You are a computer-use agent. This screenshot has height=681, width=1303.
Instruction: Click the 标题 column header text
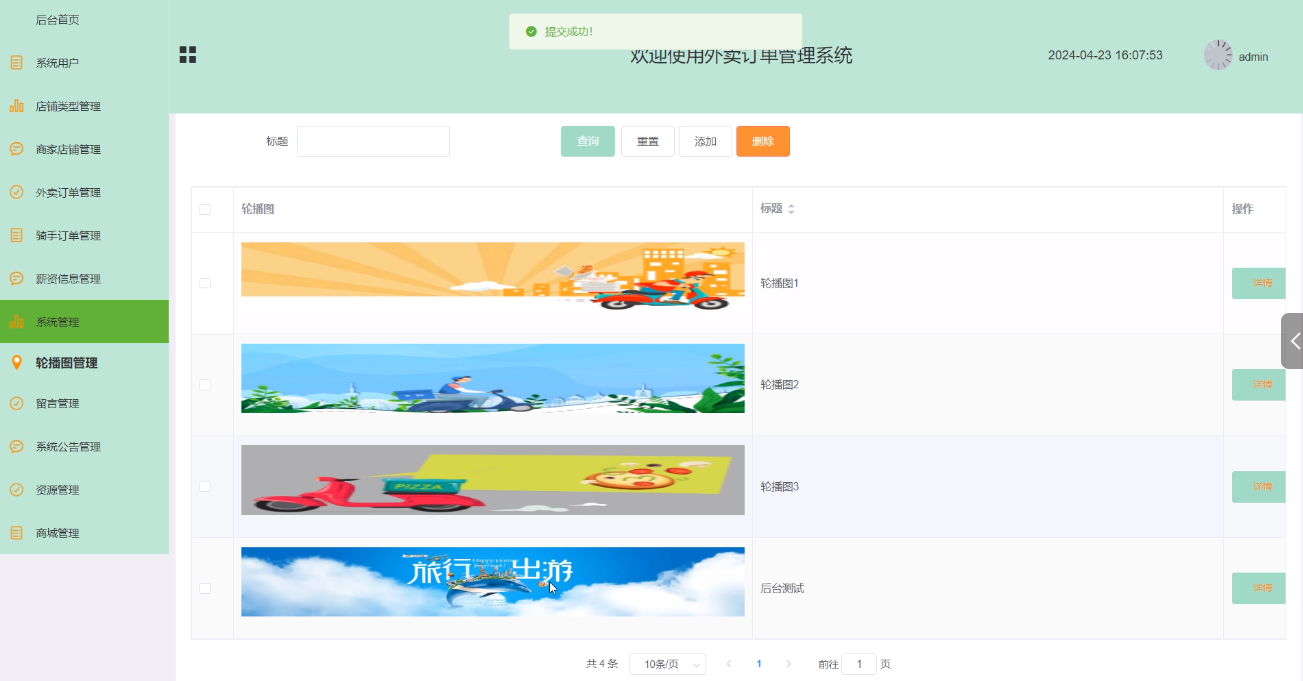pos(771,209)
